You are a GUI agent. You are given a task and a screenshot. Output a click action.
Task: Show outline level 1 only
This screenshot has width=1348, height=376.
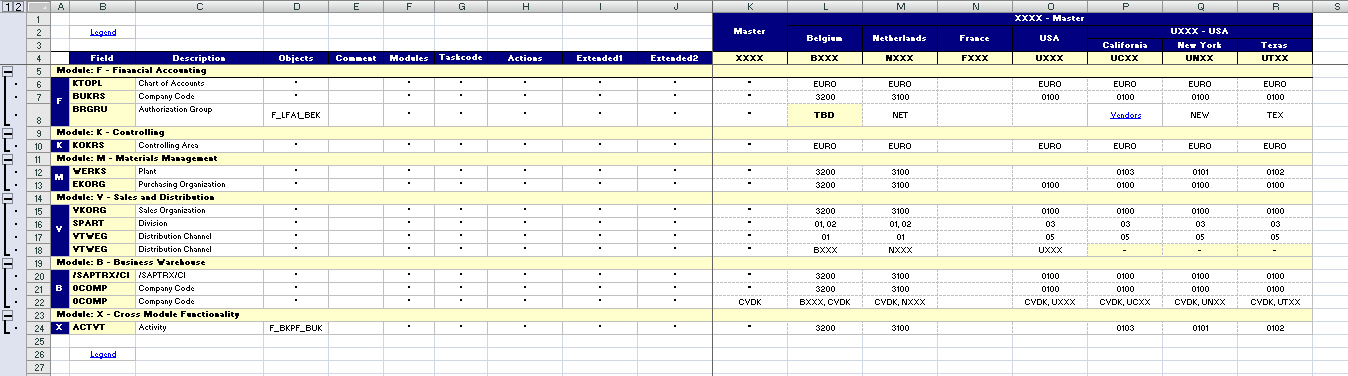click(x=6, y=7)
